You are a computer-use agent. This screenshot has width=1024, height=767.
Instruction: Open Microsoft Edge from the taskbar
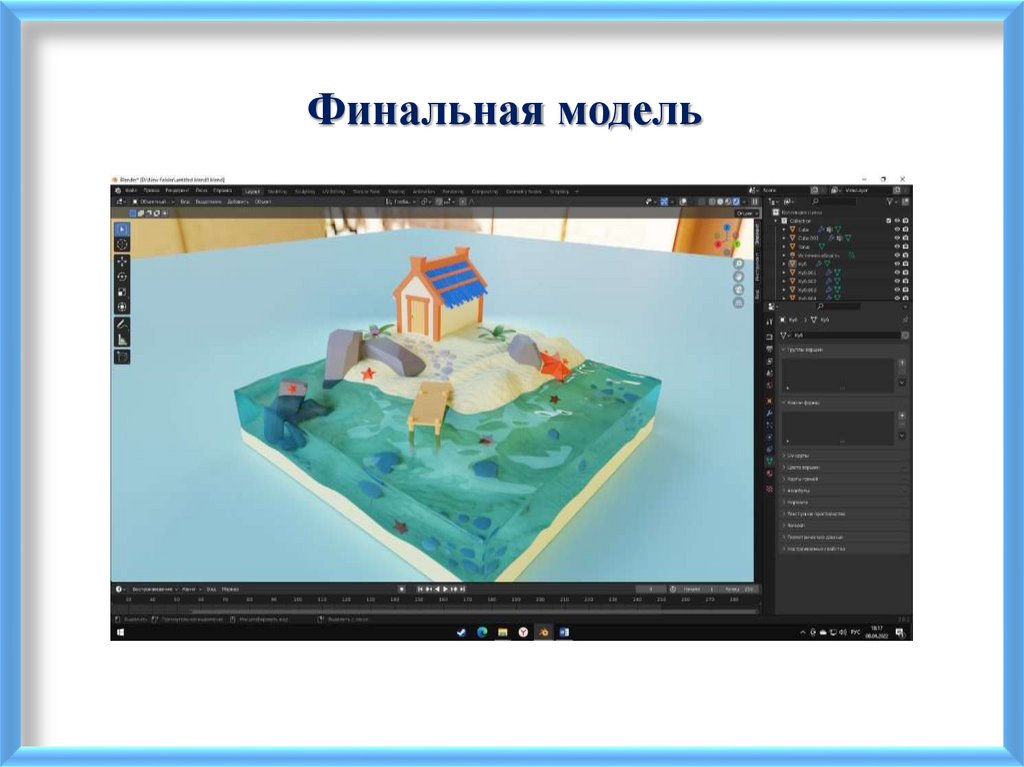click(482, 632)
